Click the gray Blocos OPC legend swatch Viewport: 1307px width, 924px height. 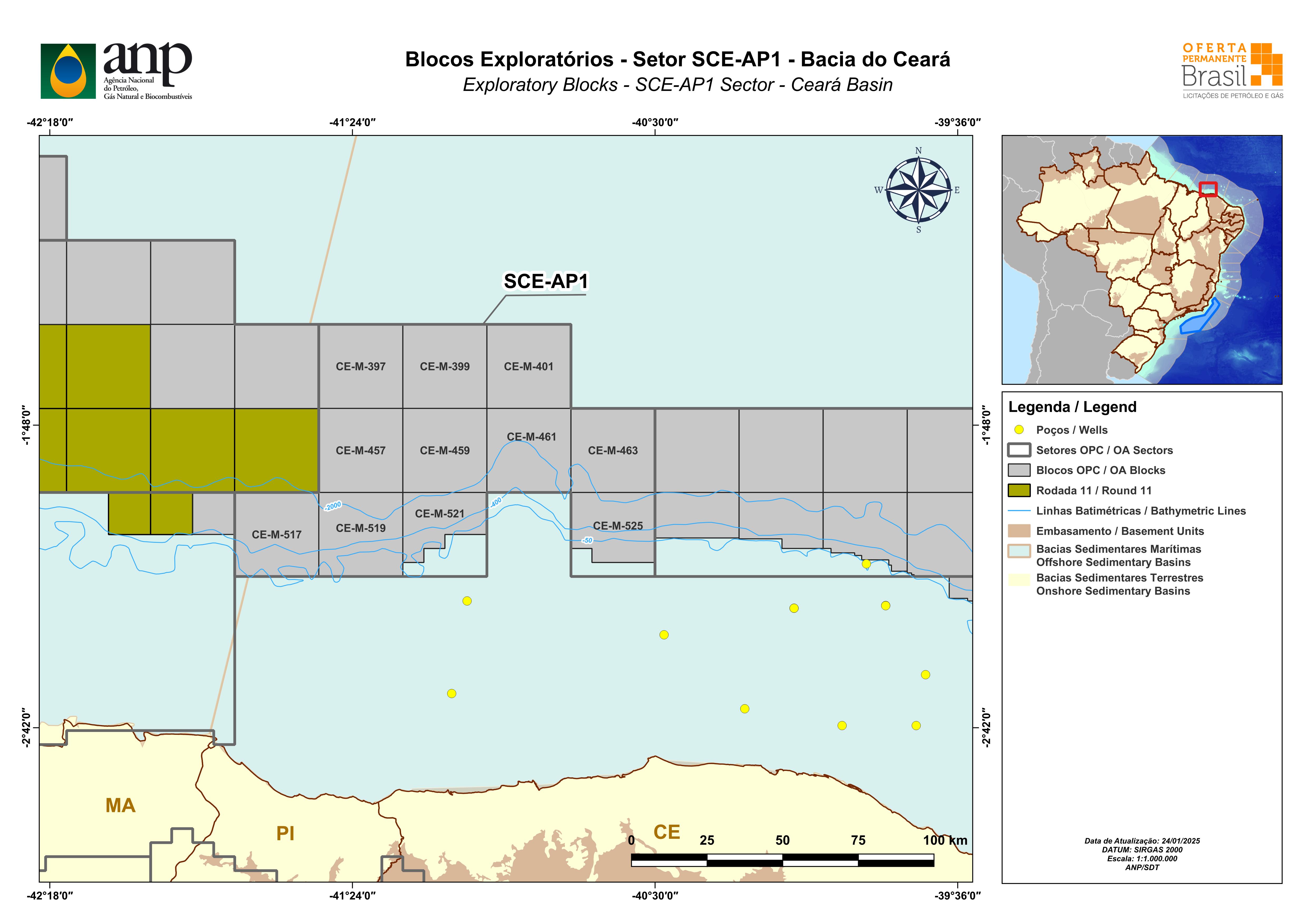point(1018,470)
